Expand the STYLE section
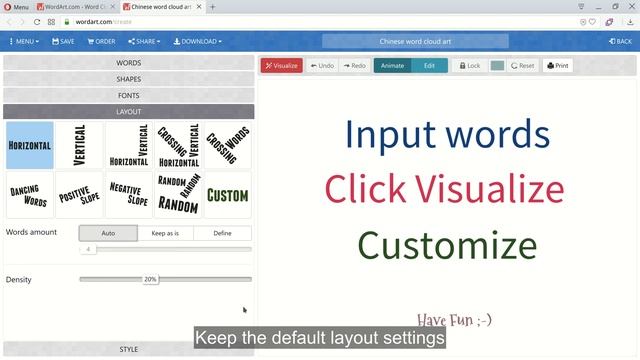Image resolution: width=640 pixels, height=360 pixels. click(129, 349)
